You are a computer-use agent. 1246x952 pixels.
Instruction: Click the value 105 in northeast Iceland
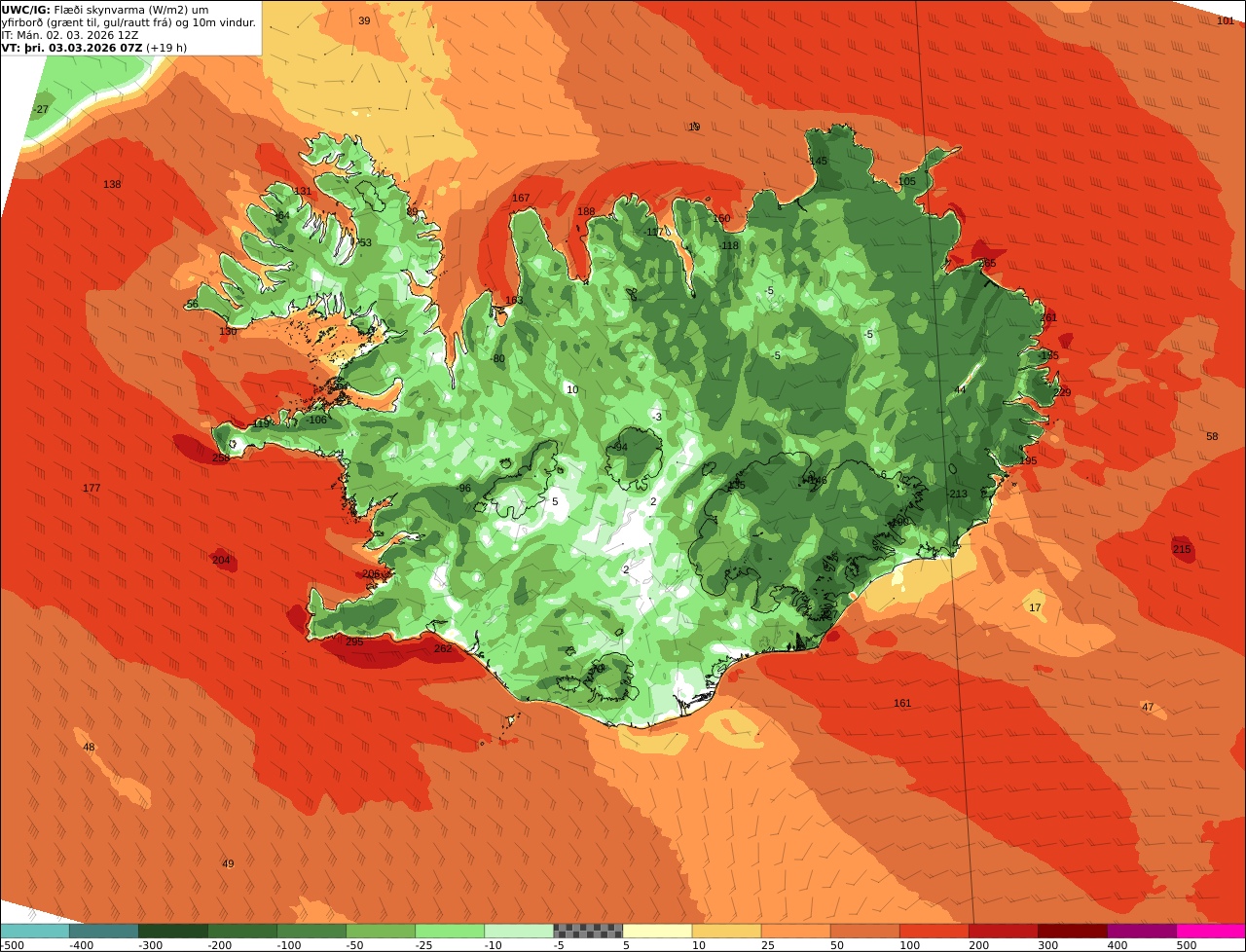tap(907, 181)
